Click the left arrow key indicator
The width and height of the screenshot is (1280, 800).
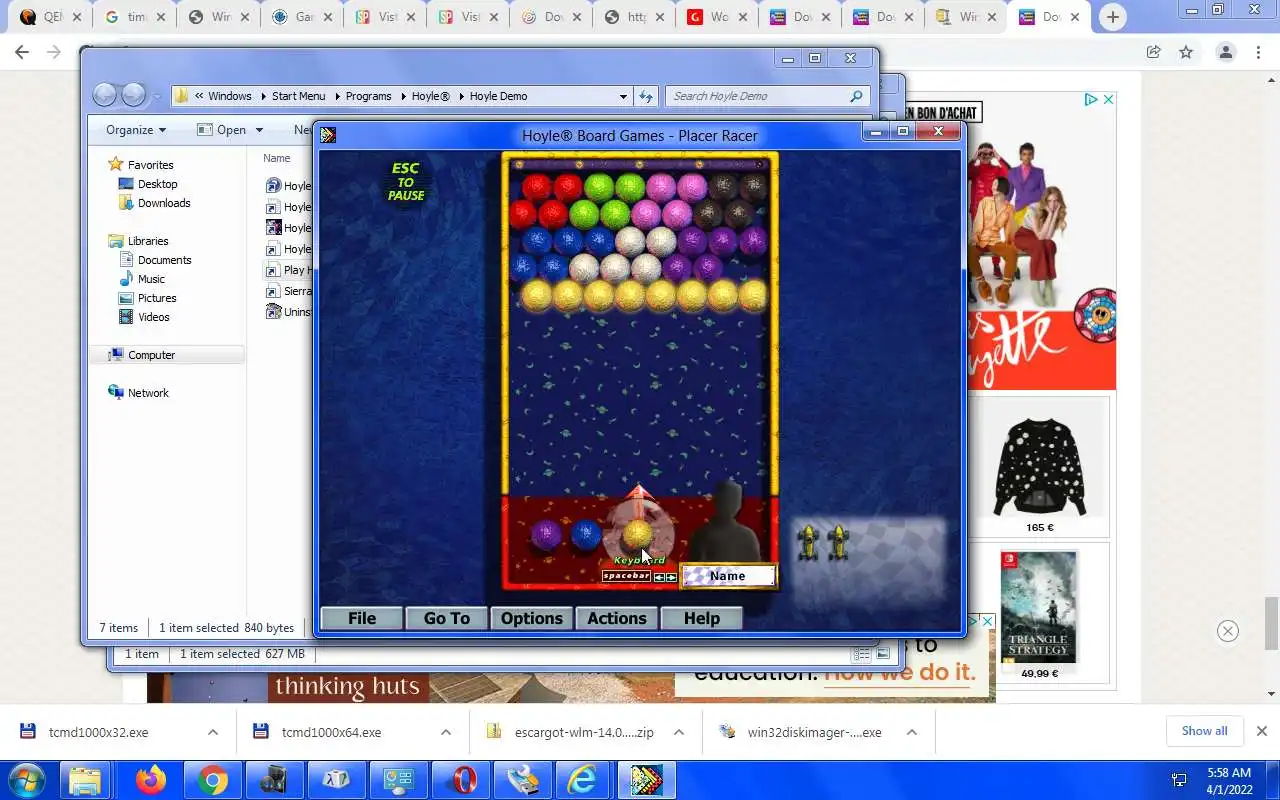659,577
